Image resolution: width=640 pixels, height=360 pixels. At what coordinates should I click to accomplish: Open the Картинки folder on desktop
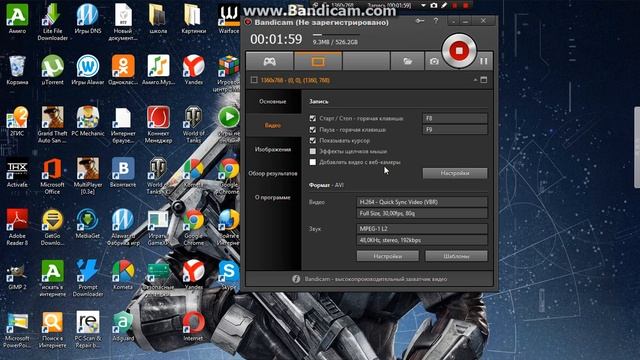point(193,18)
